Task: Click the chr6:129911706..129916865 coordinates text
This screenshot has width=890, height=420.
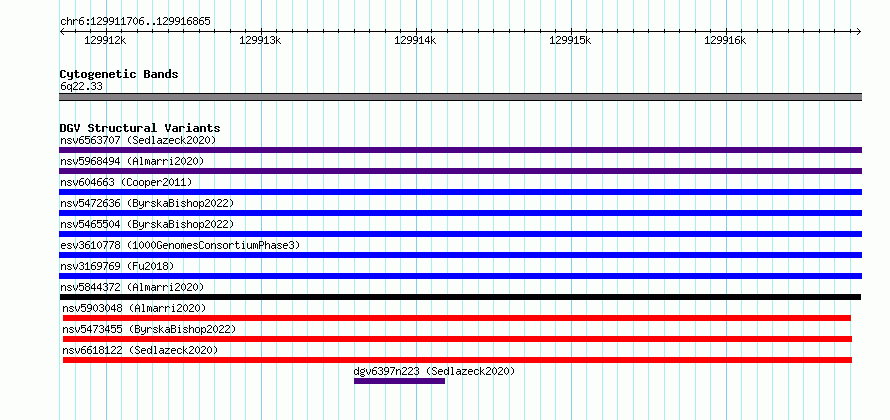Action: pyautogui.click(x=135, y=22)
